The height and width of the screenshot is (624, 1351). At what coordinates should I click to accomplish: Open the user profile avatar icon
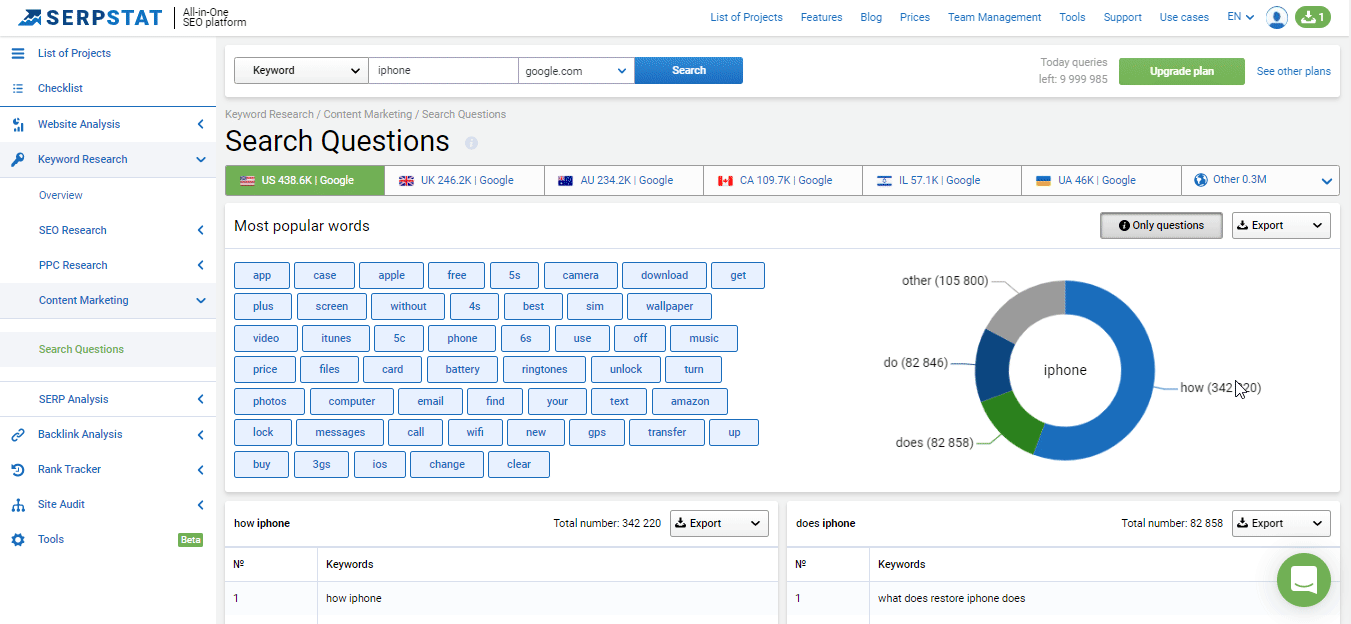1276,17
